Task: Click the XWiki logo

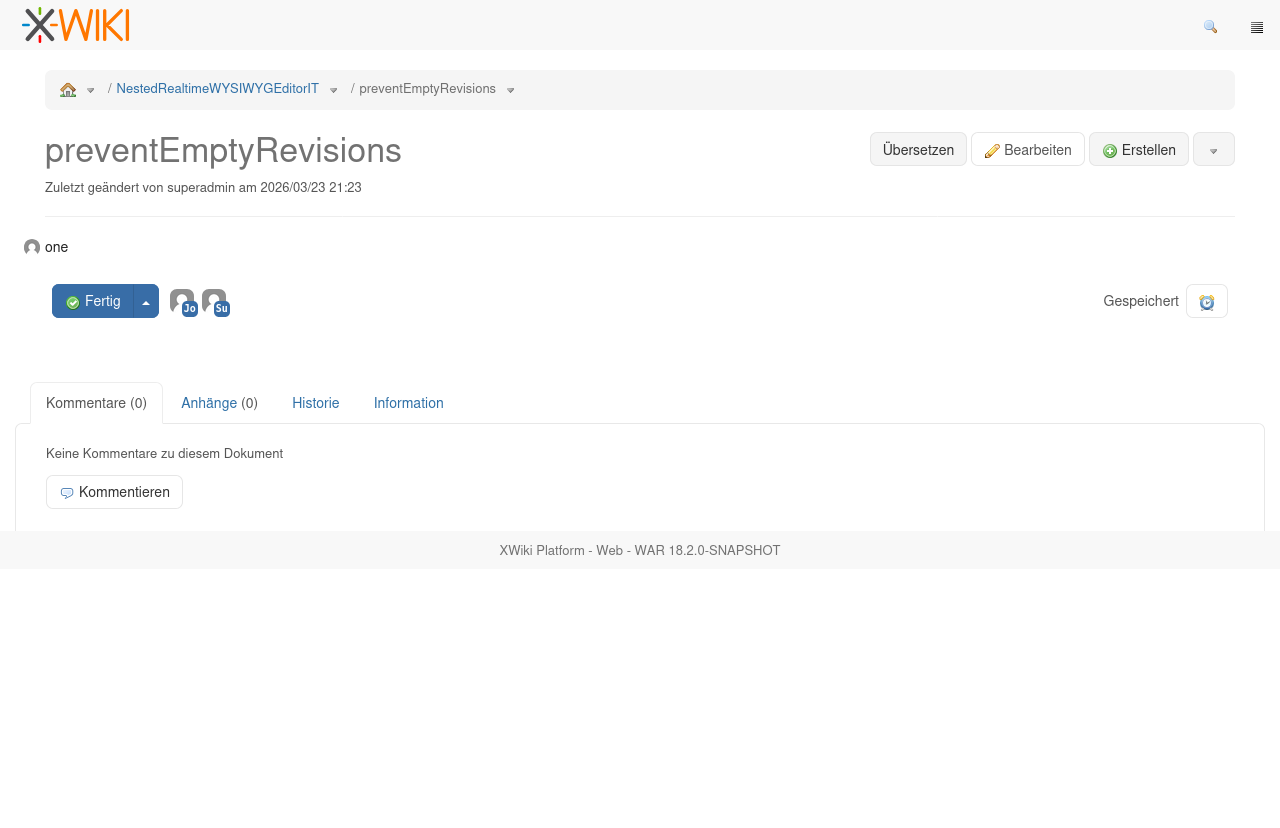Action: [x=76, y=25]
